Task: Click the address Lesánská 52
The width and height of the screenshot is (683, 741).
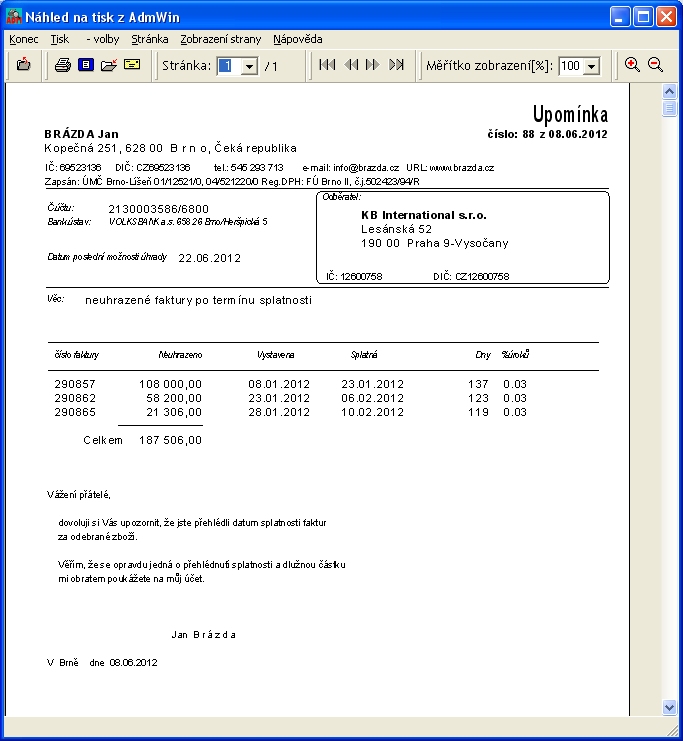Action: (397, 229)
